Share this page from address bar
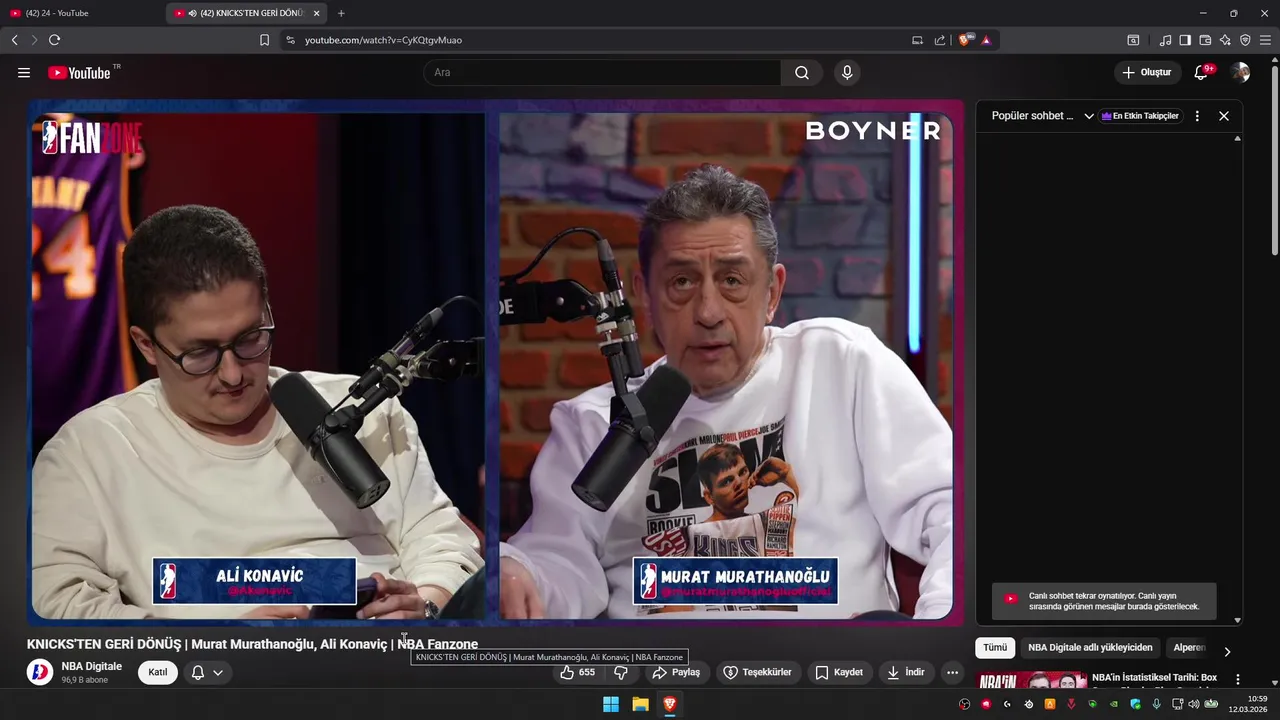Viewport: 1280px width, 720px height. [940, 40]
